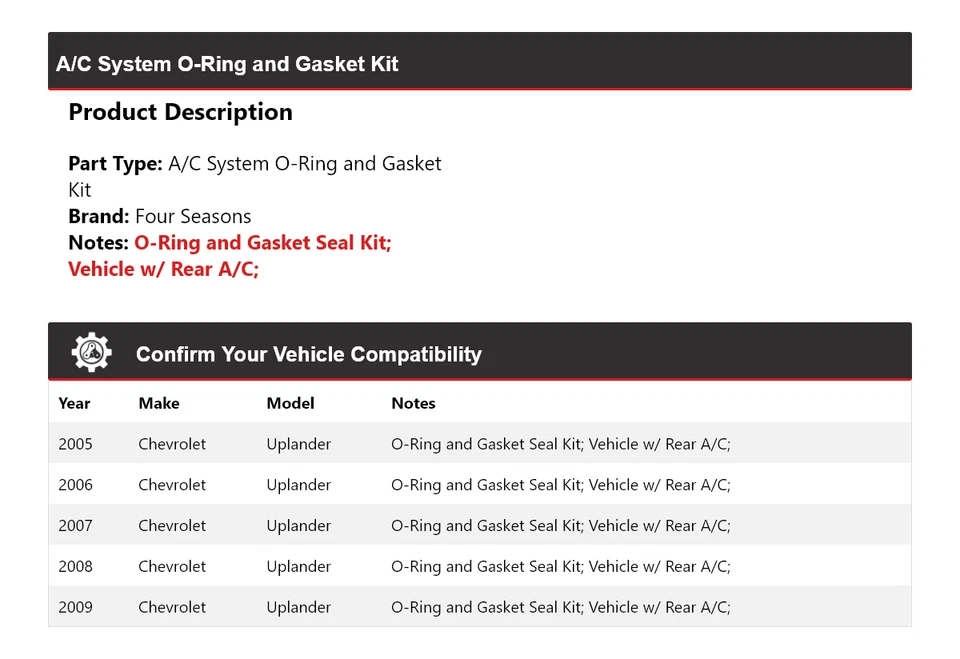Click the red Vehicle w/ Rear A/C note
The height and width of the screenshot is (659, 960).
click(163, 269)
